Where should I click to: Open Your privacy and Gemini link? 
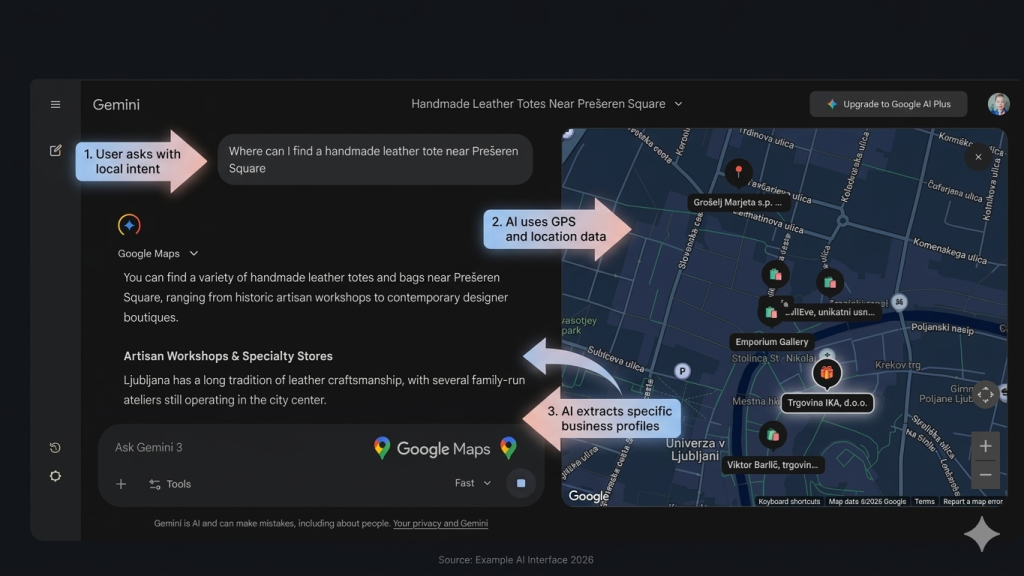(x=440, y=523)
